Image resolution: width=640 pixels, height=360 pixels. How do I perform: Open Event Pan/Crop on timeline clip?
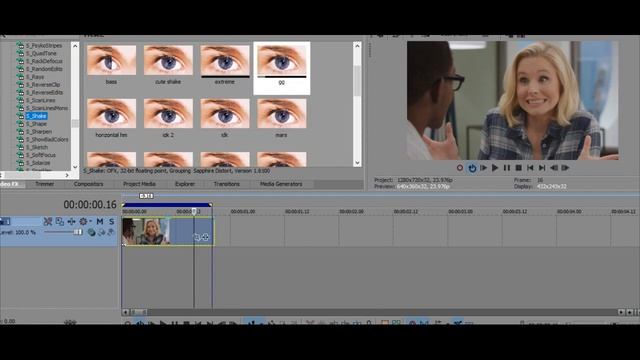(197, 237)
